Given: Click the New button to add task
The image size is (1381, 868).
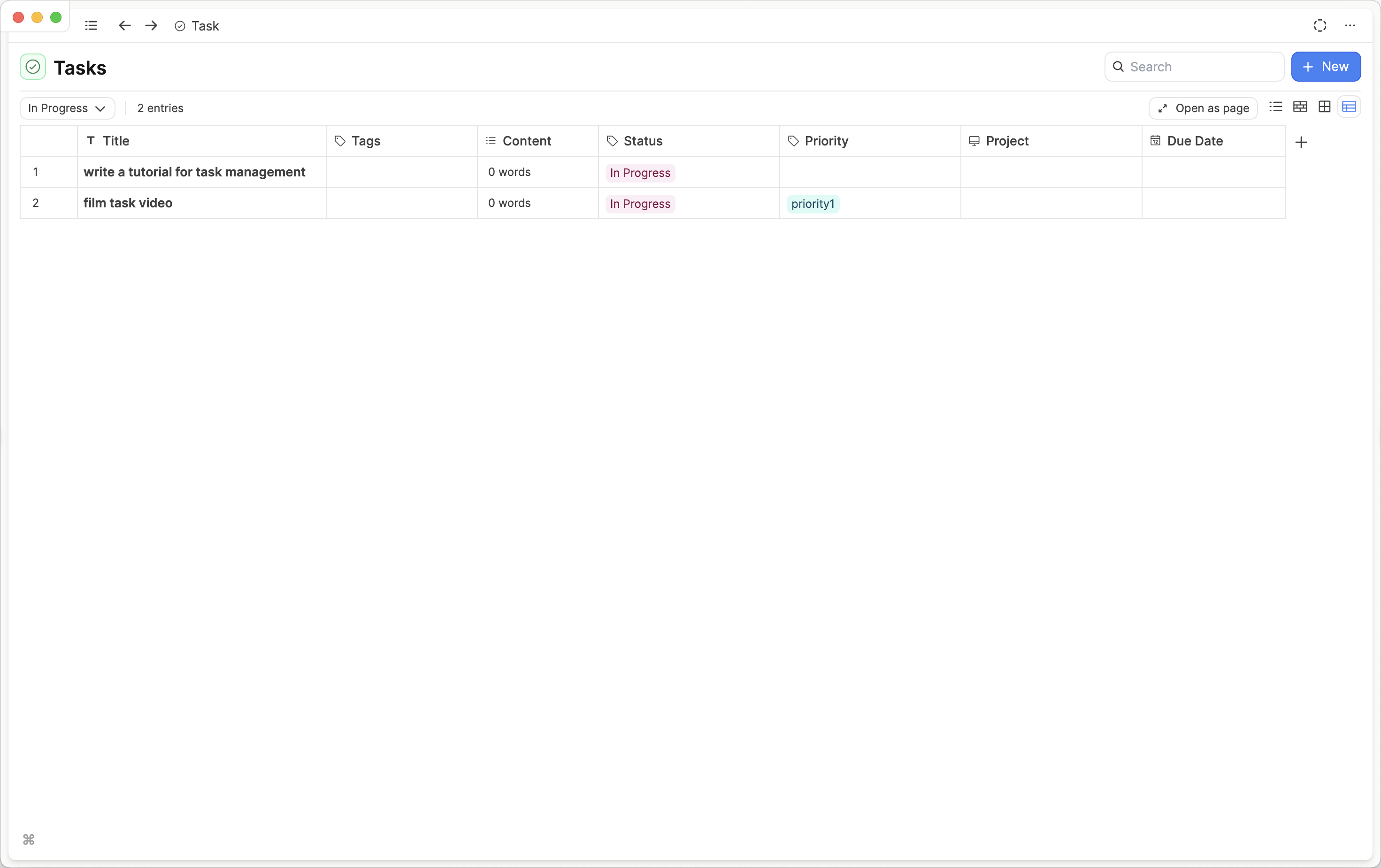Looking at the screenshot, I should (1326, 66).
